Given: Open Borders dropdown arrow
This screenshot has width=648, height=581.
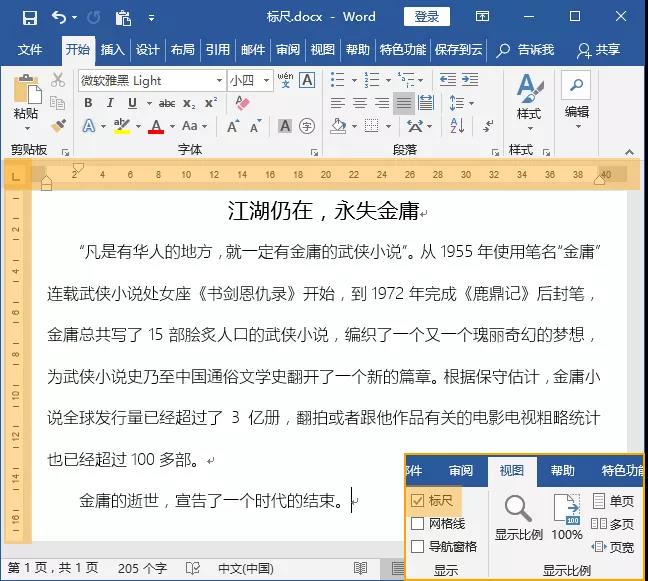Looking at the screenshot, I should tap(388, 126).
